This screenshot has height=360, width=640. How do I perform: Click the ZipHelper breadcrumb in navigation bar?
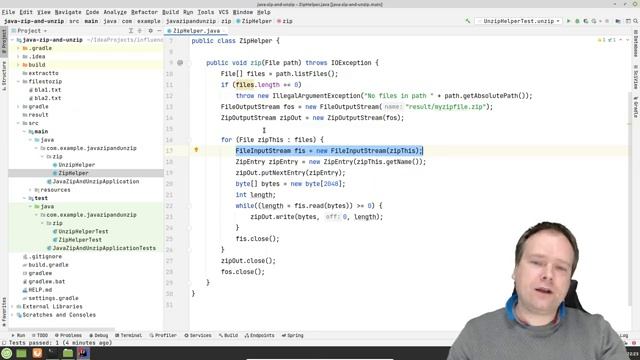pos(254,21)
